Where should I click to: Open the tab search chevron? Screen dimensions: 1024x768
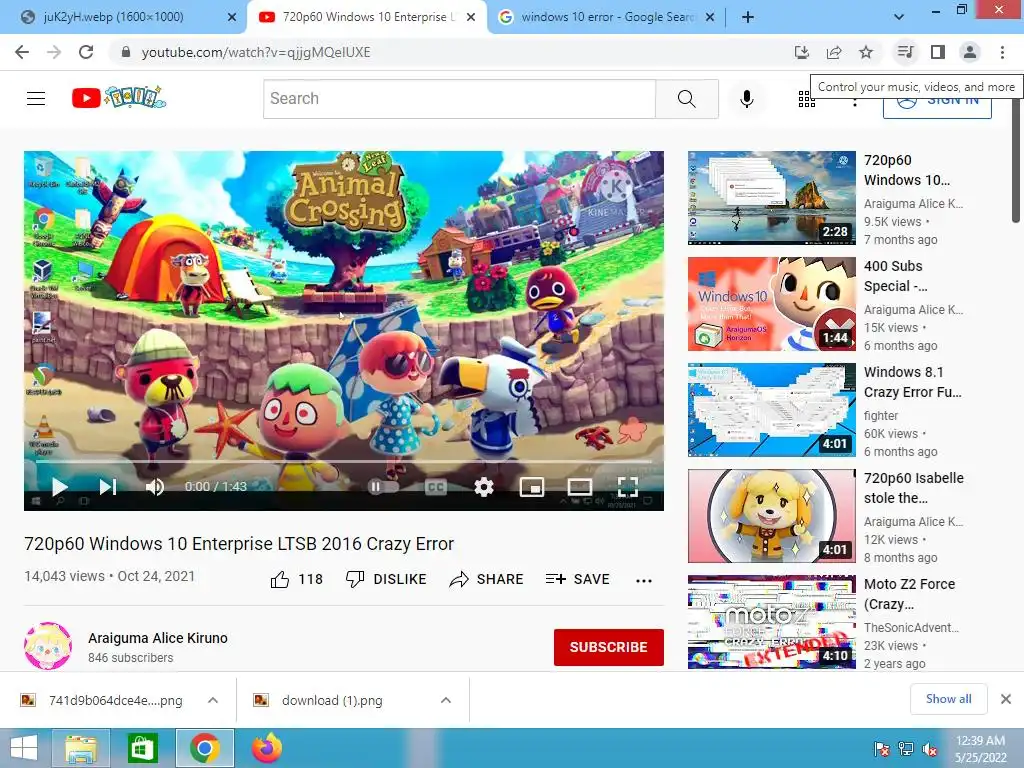[899, 17]
